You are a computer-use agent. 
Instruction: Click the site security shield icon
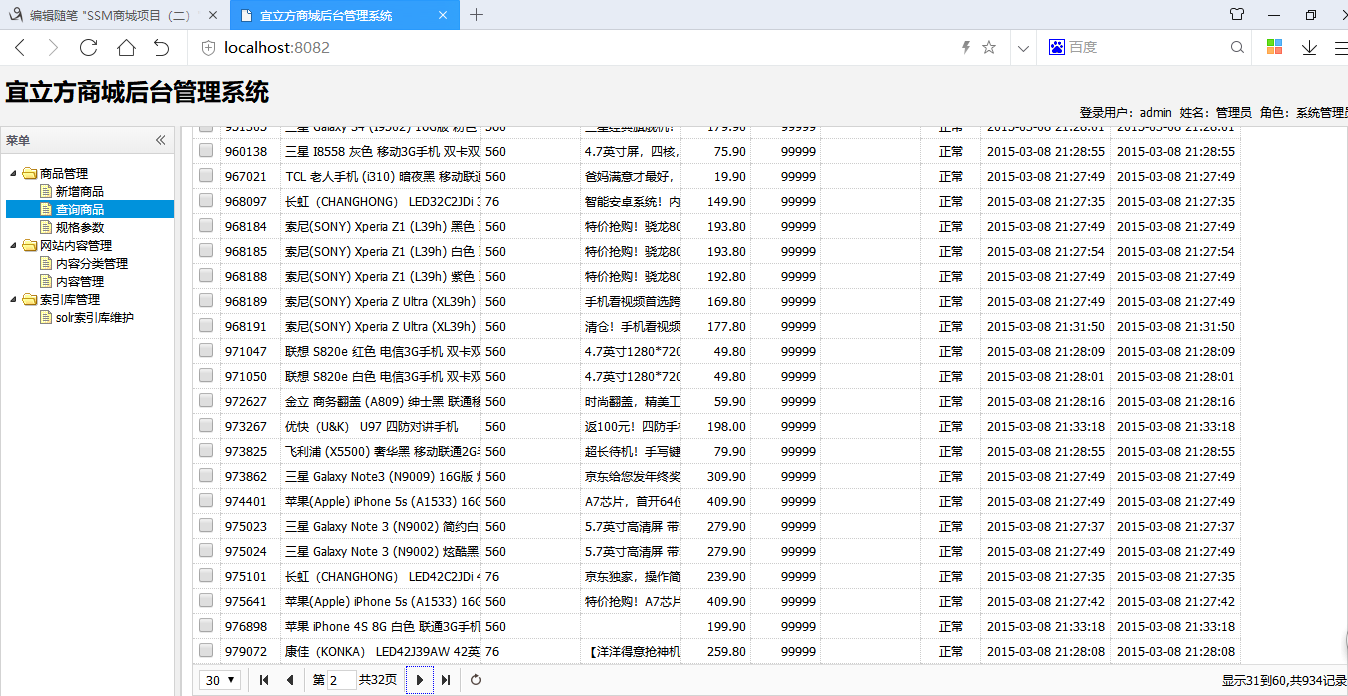point(208,47)
